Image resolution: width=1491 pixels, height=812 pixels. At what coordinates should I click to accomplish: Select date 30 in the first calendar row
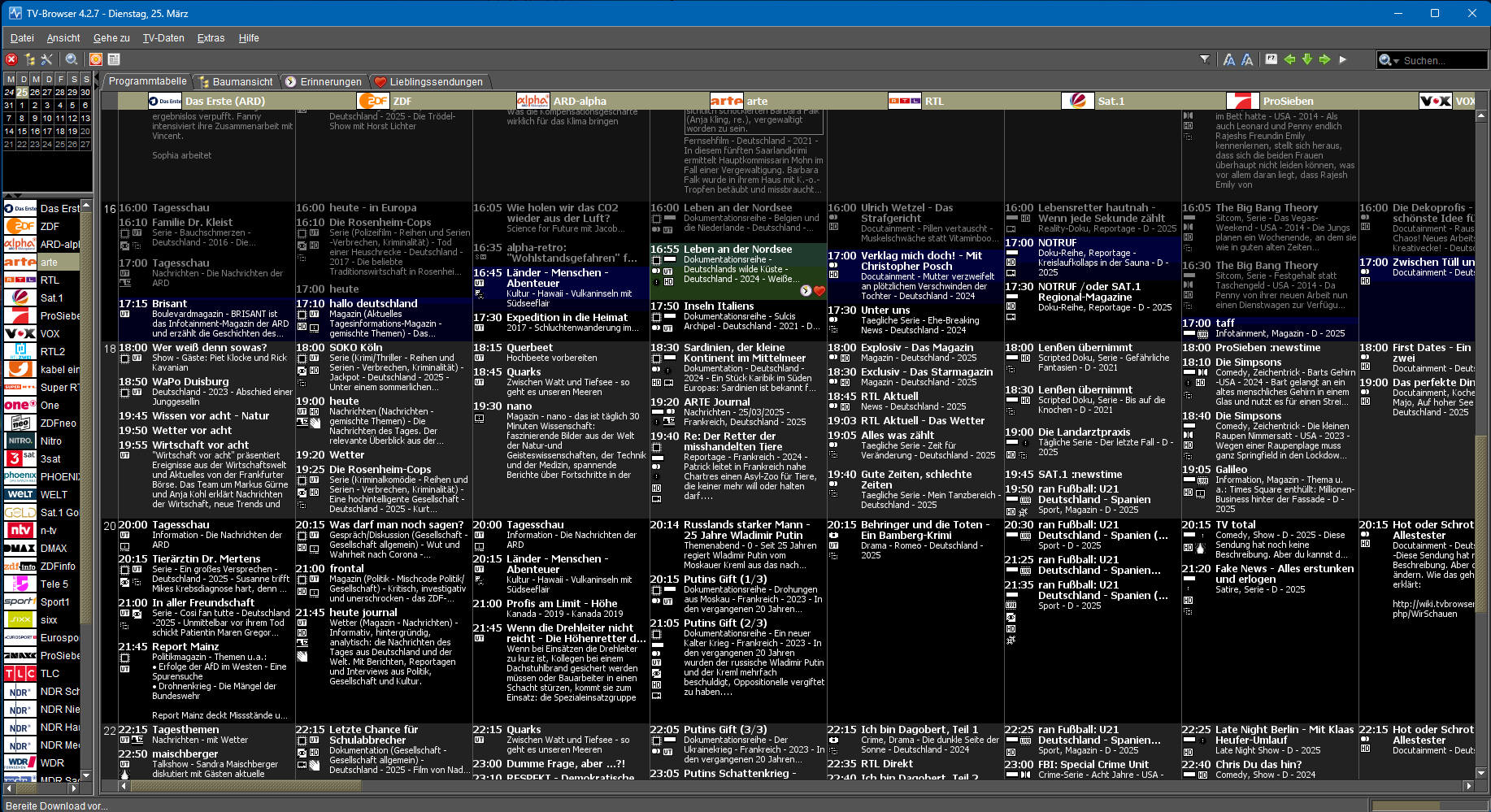[x=85, y=92]
